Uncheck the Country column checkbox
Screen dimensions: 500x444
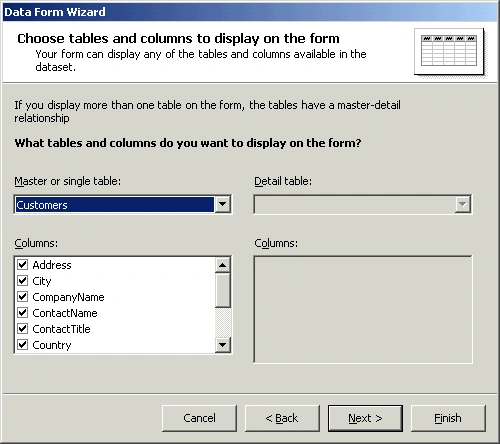click(23, 345)
